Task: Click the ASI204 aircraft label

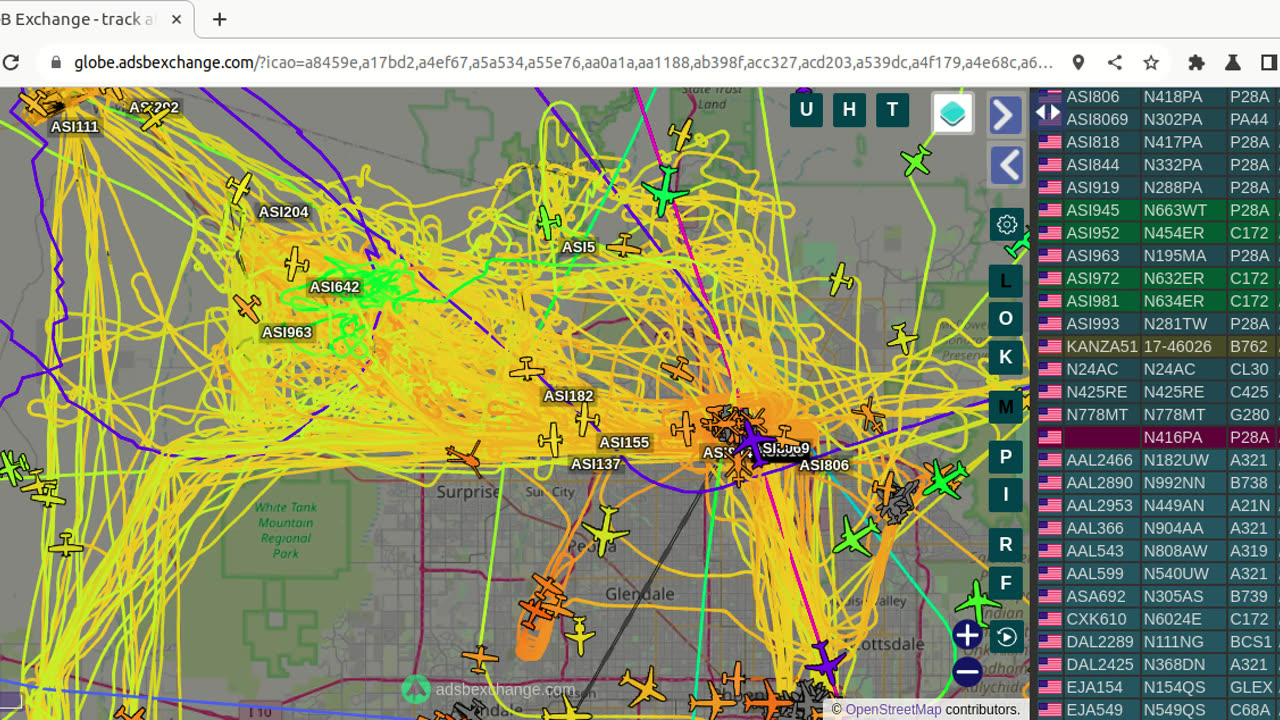Action: 283,212
